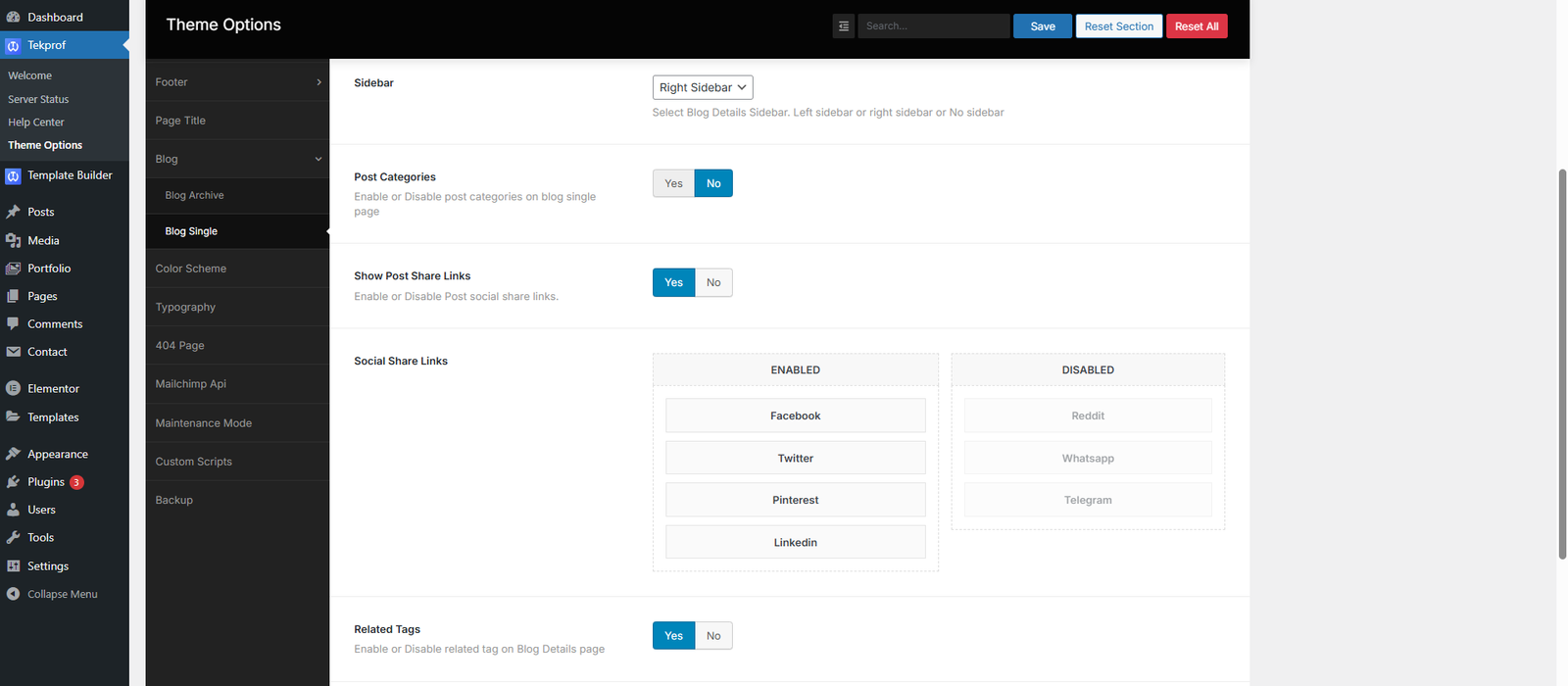This screenshot has width=1568, height=686.
Task: Select Blog Archive submenu item
Action: (194, 195)
